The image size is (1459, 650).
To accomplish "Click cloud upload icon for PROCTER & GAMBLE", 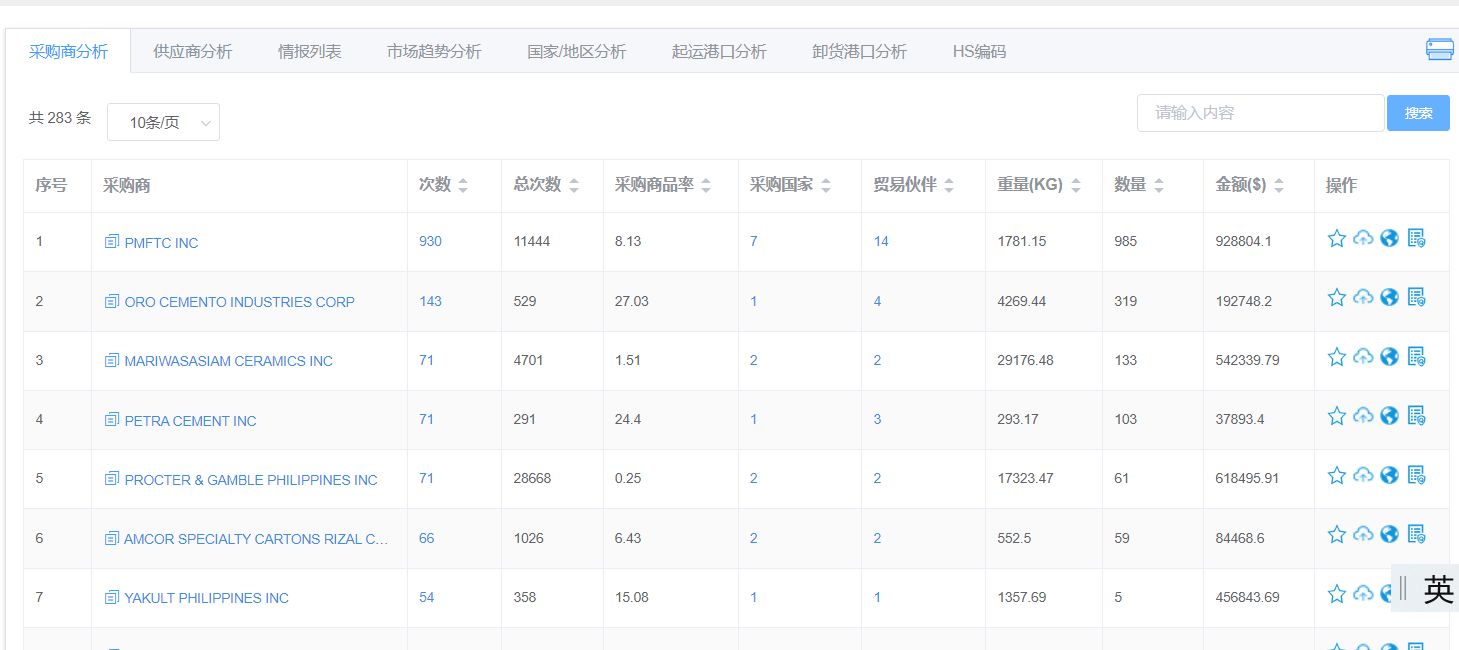I will tap(1363, 475).
